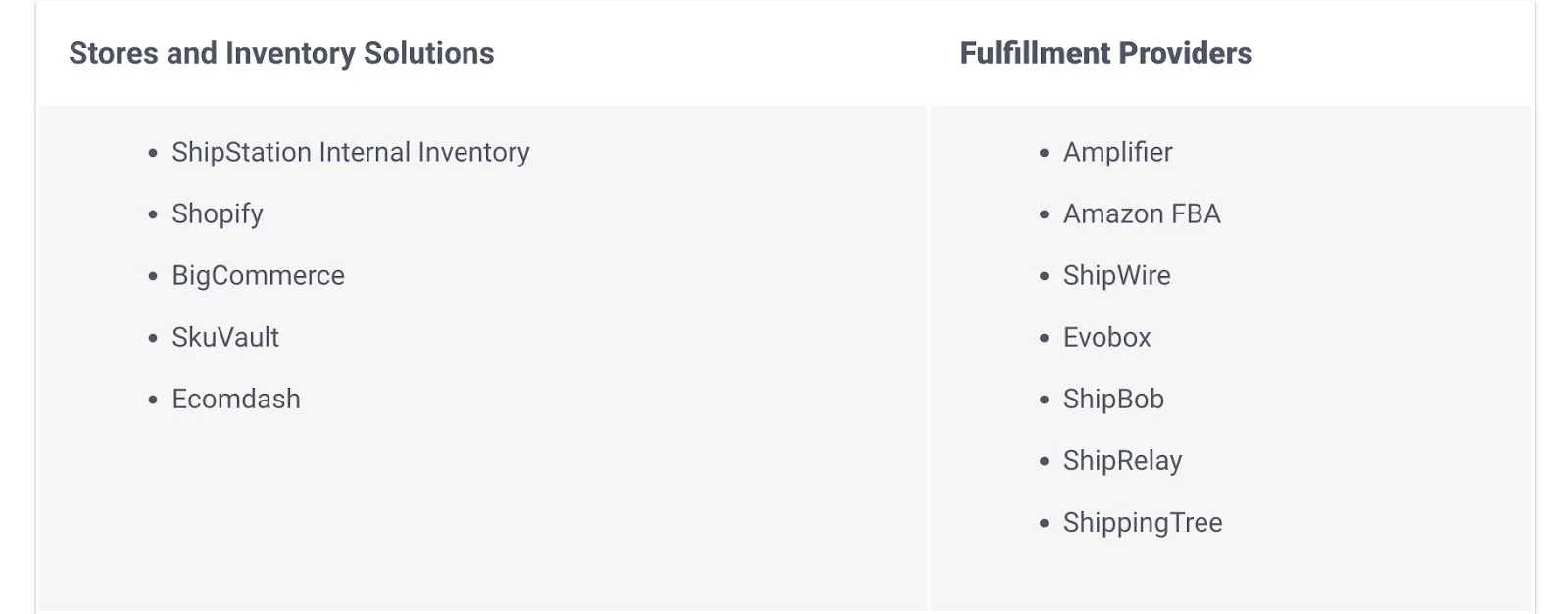The image size is (1568, 614).
Task: Select Ecomdash from the inventory list
Action: click(235, 399)
